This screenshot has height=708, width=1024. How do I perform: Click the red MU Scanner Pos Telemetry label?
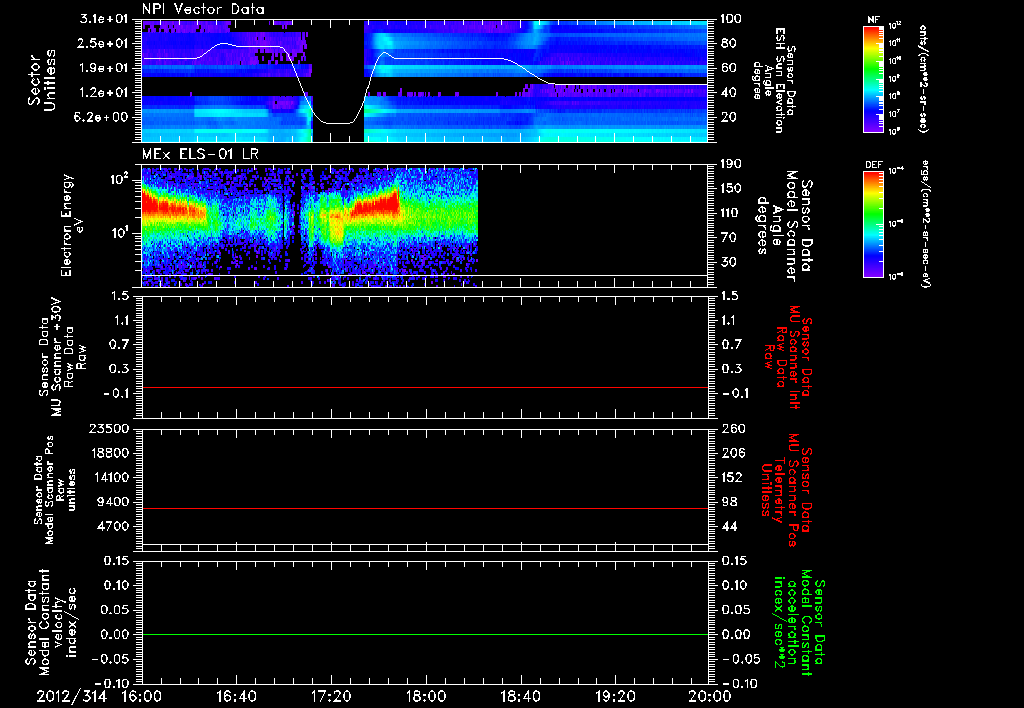click(787, 490)
